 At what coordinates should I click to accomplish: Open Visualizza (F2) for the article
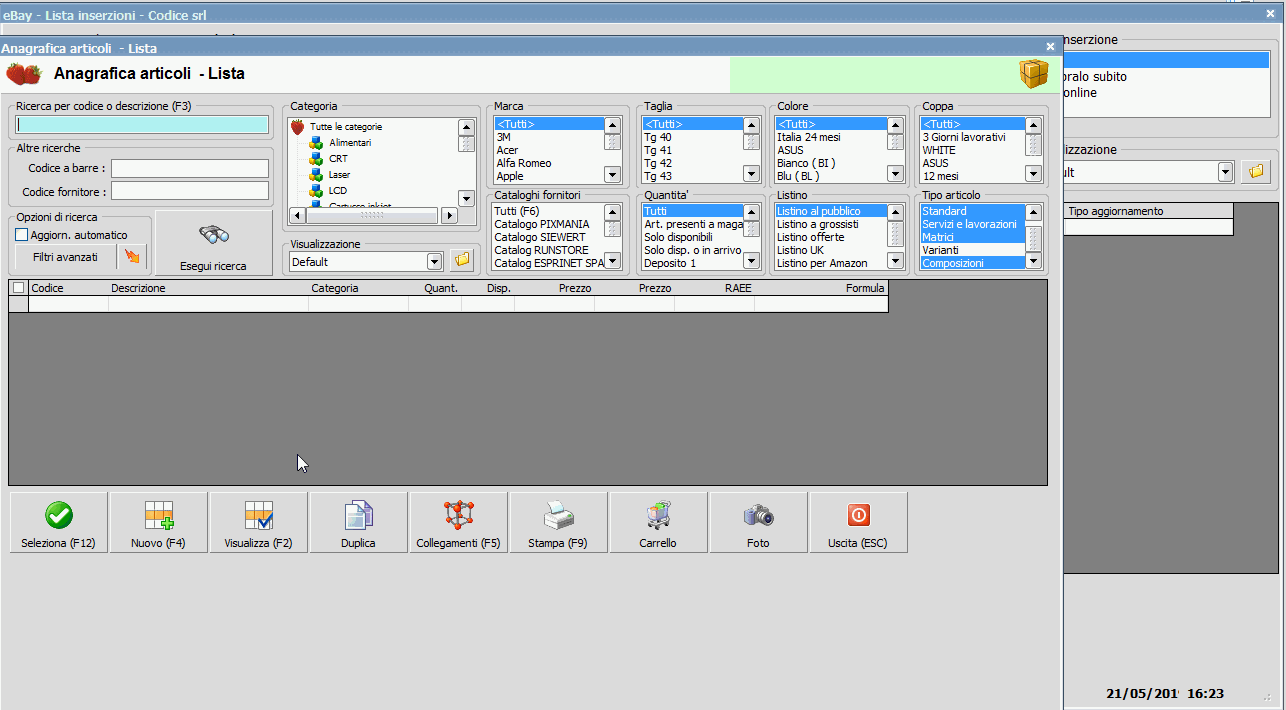[x=259, y=522]
